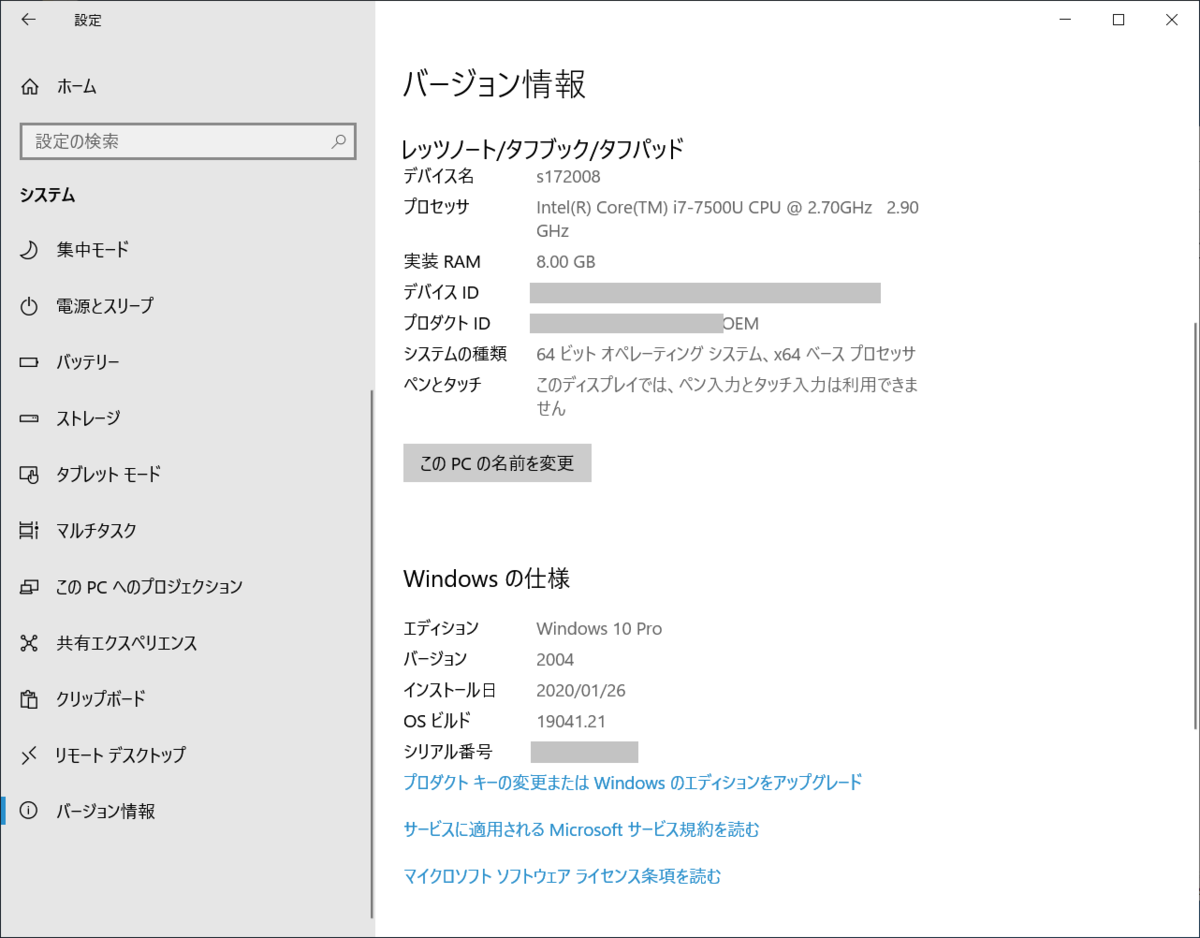
Task: Open 集中モード settings
Action: 187,249
